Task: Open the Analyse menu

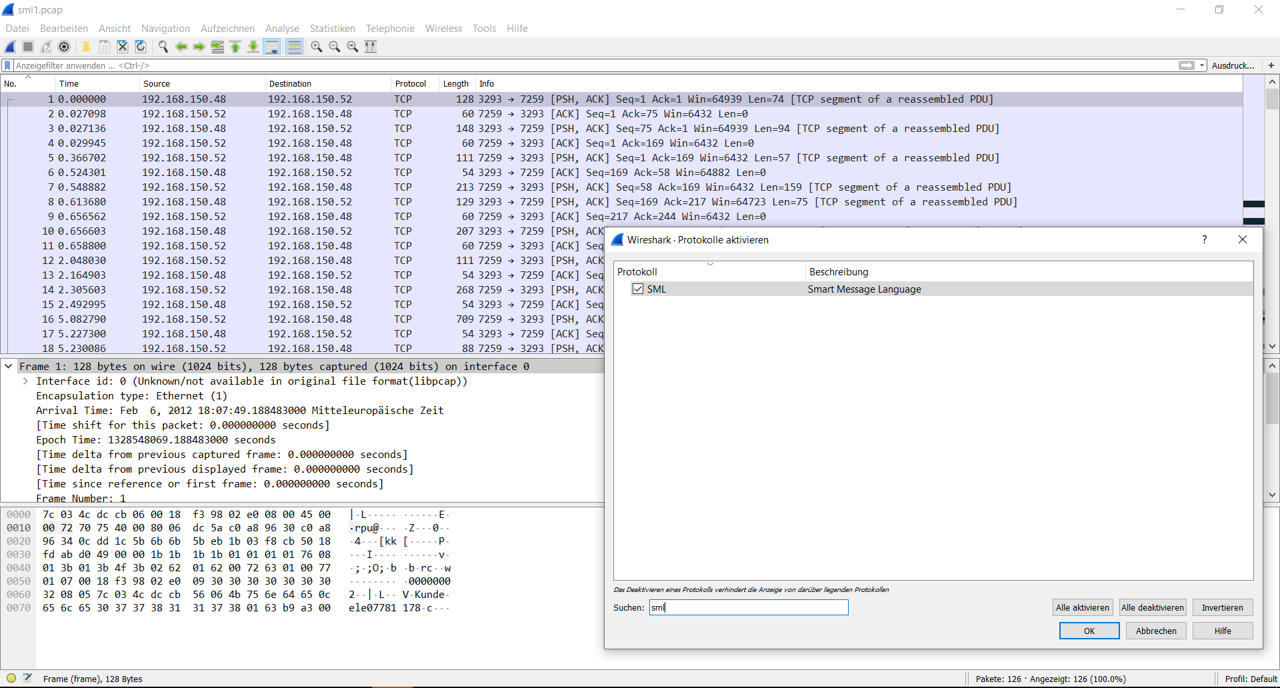Action: (x=282, y=28)
